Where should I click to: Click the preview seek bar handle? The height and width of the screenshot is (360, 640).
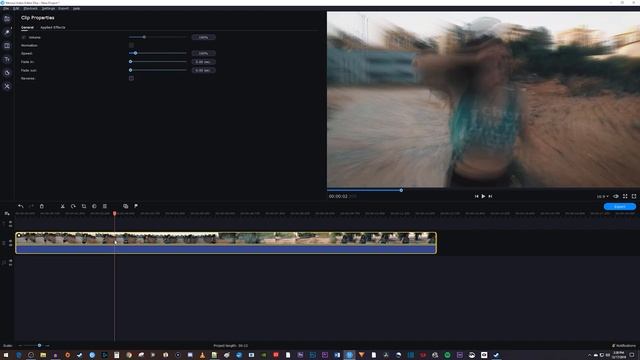click(401, 190)
